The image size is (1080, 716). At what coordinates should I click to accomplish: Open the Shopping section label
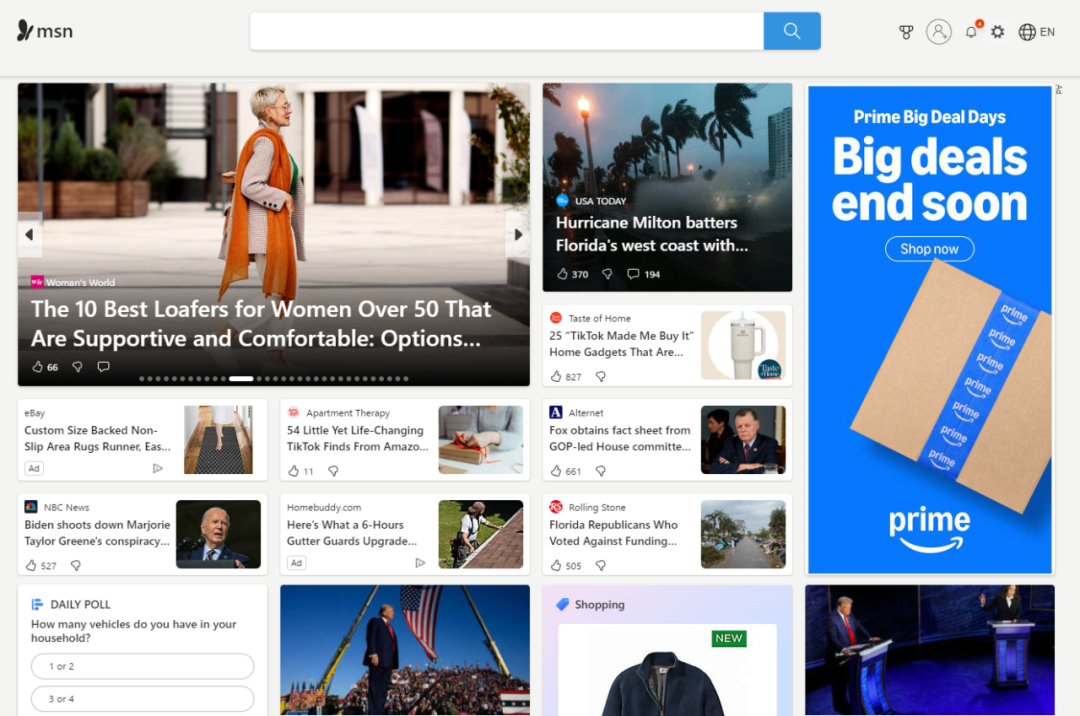point(600,604)
